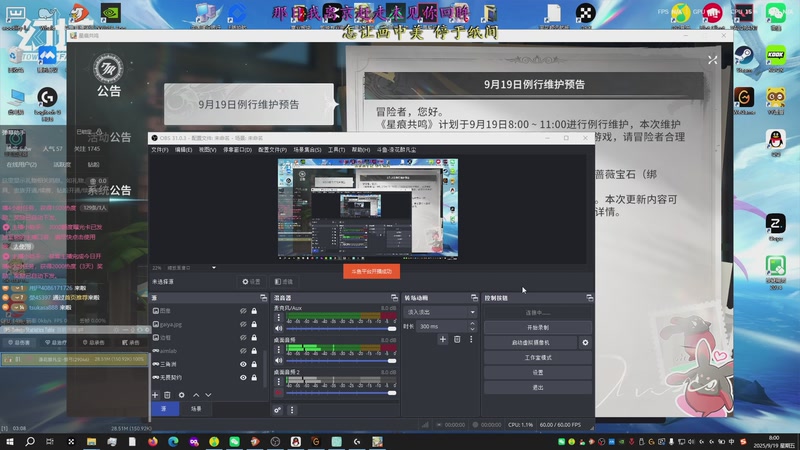
Task: Open 桌面音频 2 channel options menu
Action: pyautogui.click(x=279, y=382)
